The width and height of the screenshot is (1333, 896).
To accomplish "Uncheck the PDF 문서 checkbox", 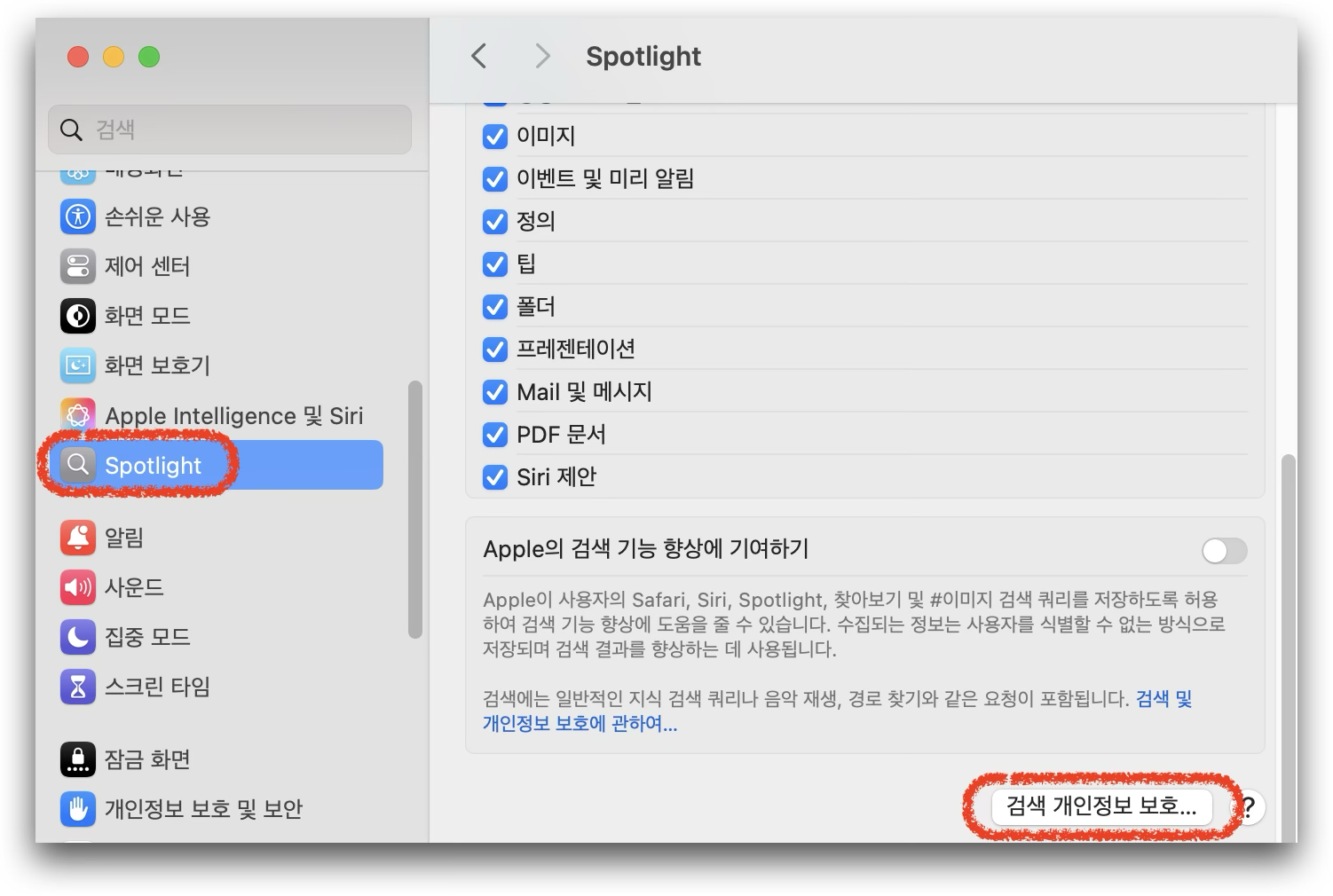I will pyautogui.click(x=494, y=435).
